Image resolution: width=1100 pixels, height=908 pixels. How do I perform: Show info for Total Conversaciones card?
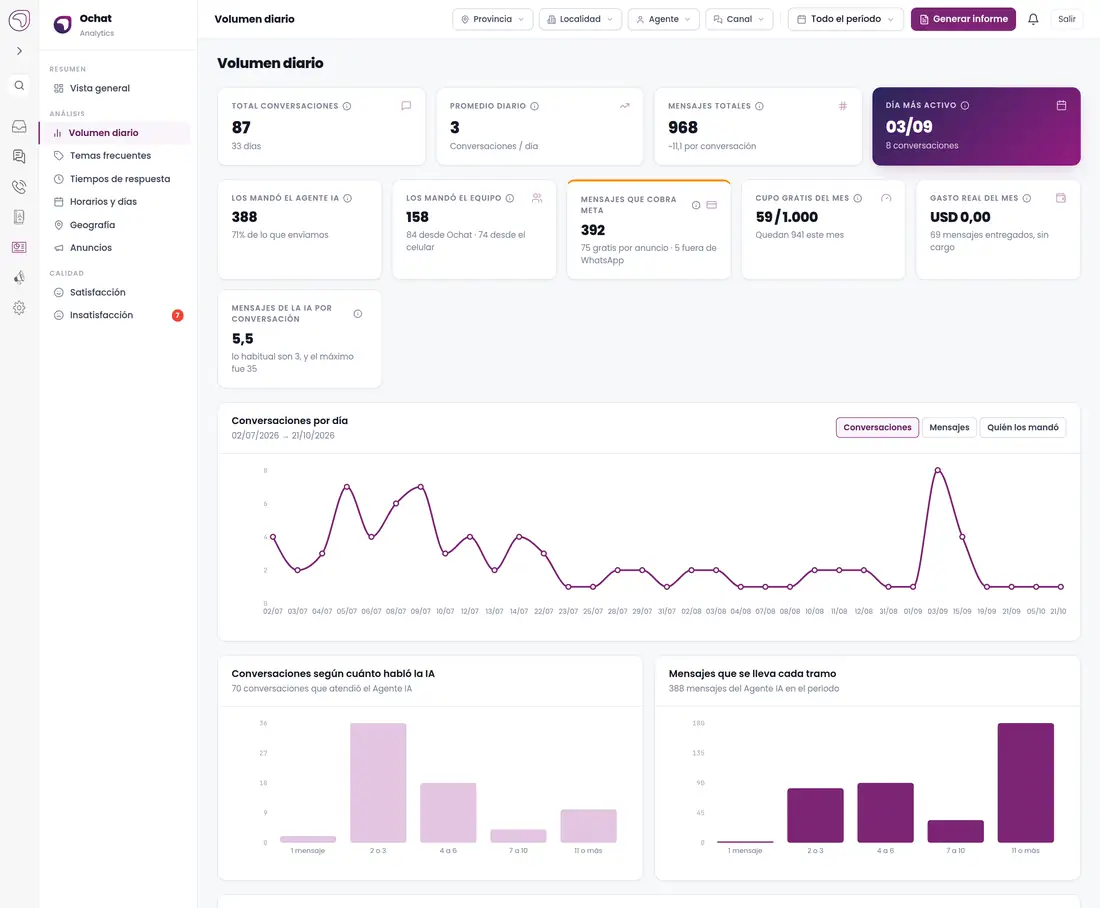[347, 106]
